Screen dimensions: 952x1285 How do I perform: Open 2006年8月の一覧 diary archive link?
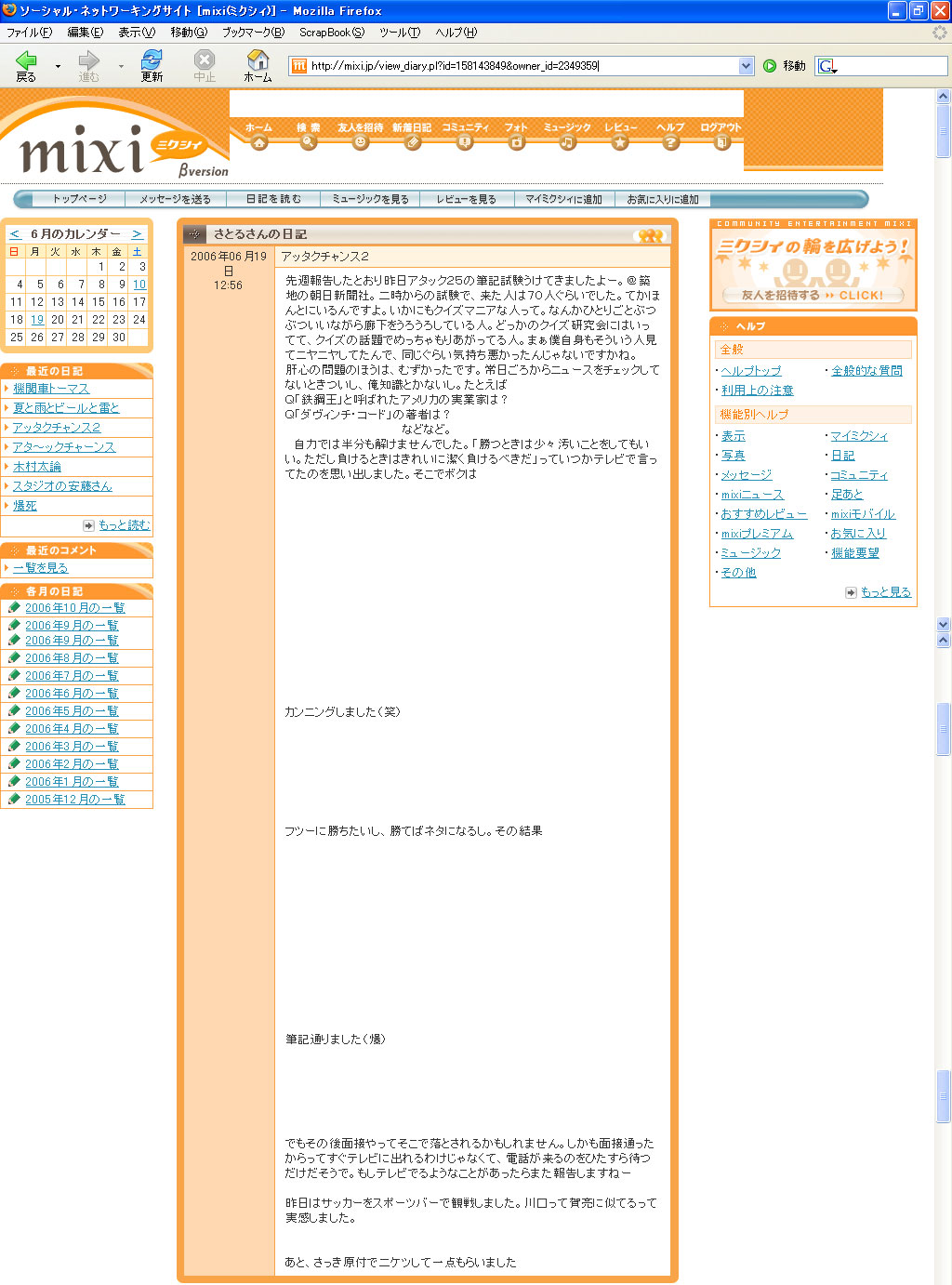[x=72, y=658]
